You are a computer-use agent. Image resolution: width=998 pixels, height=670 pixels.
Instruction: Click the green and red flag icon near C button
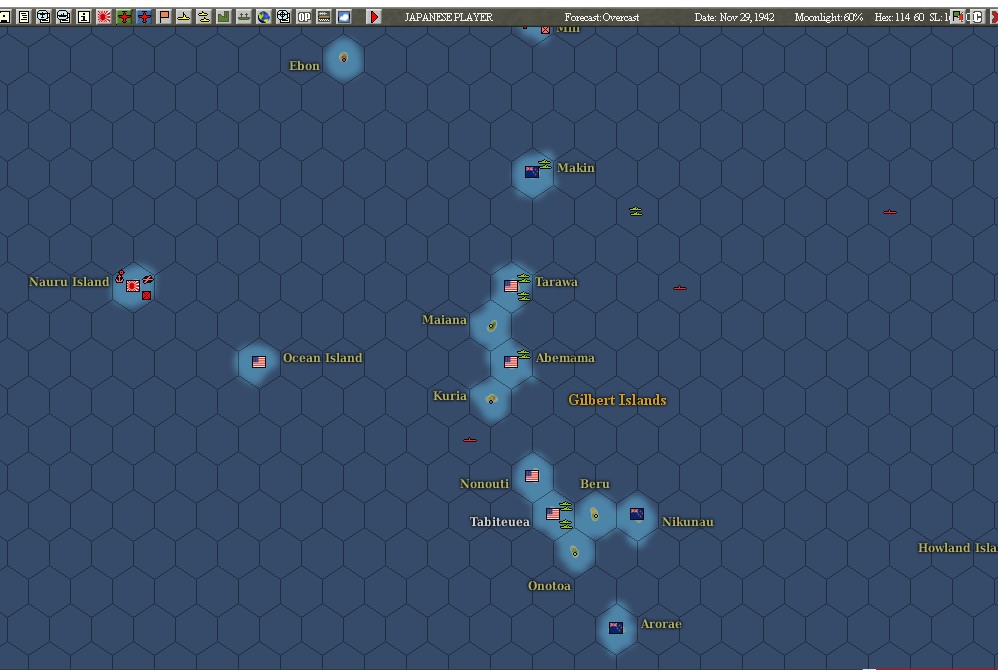[958, 17]
